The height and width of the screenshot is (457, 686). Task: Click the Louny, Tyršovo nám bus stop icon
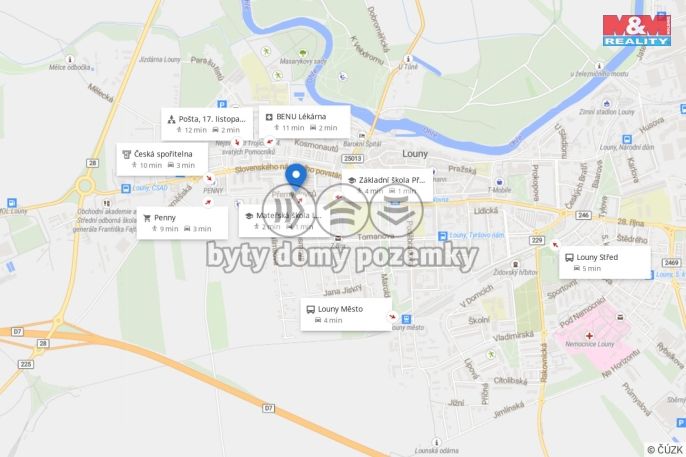click(443, 236)
